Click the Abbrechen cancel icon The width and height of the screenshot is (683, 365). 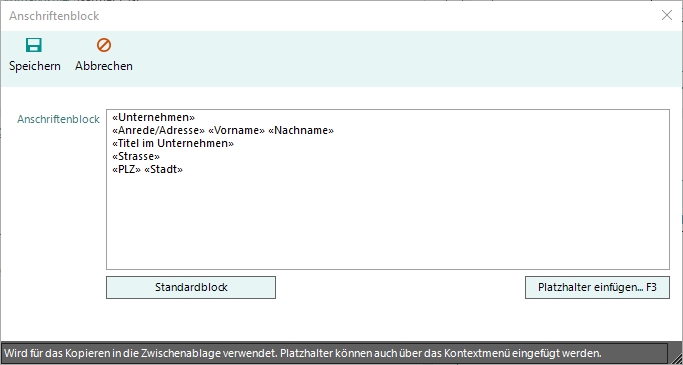click(104, 45)
